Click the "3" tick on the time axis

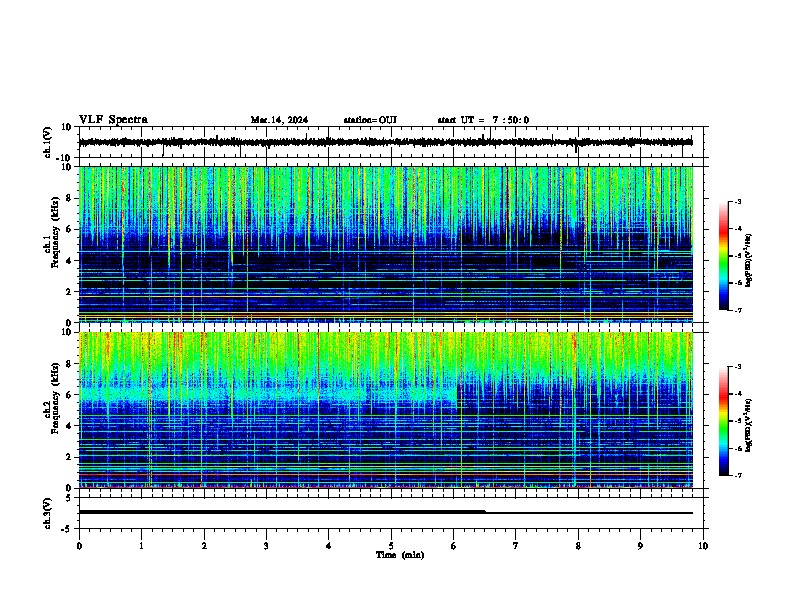point(266,546)
